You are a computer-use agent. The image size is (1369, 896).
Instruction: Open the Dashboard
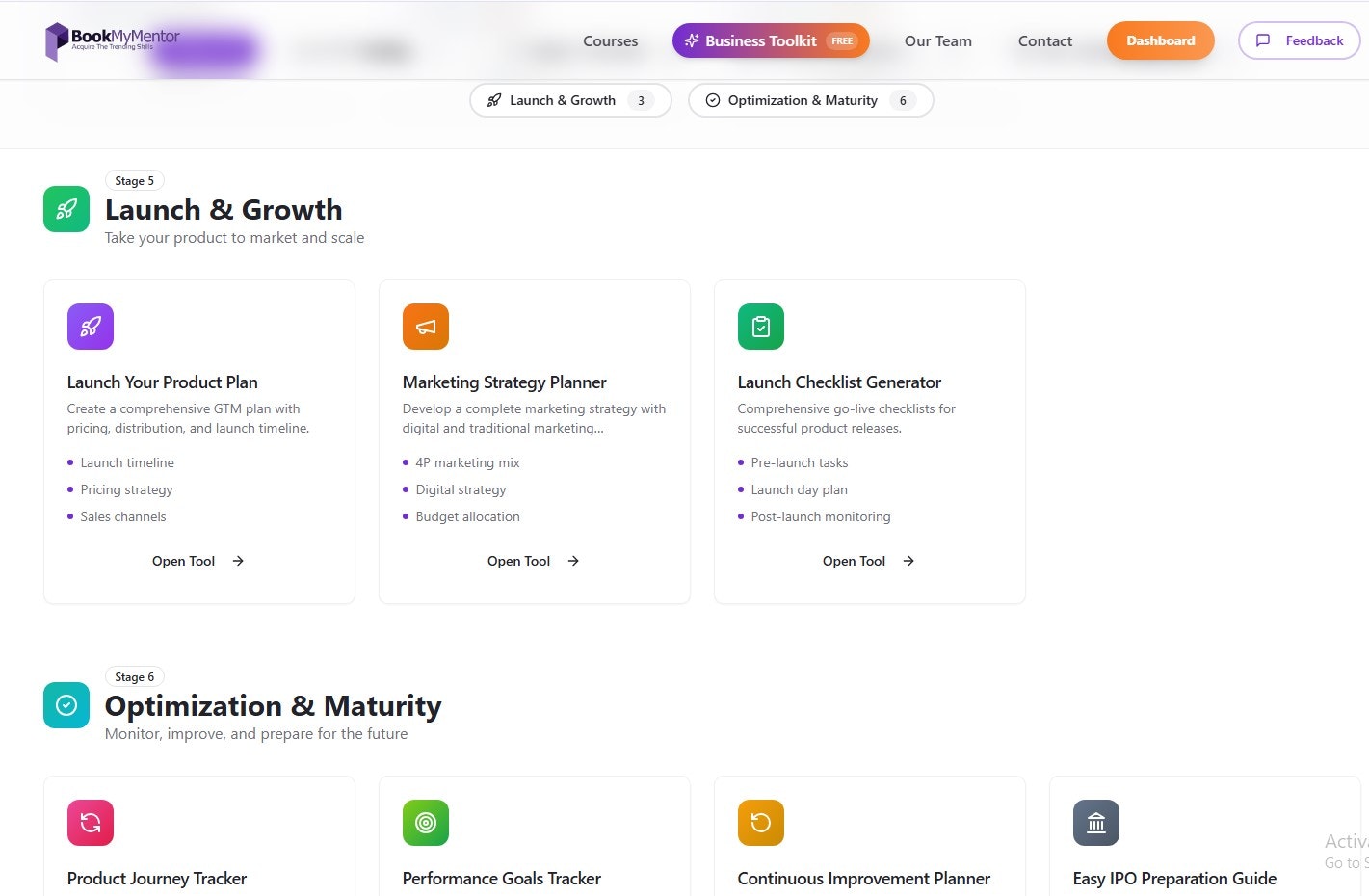click(x=1160, y=40)
